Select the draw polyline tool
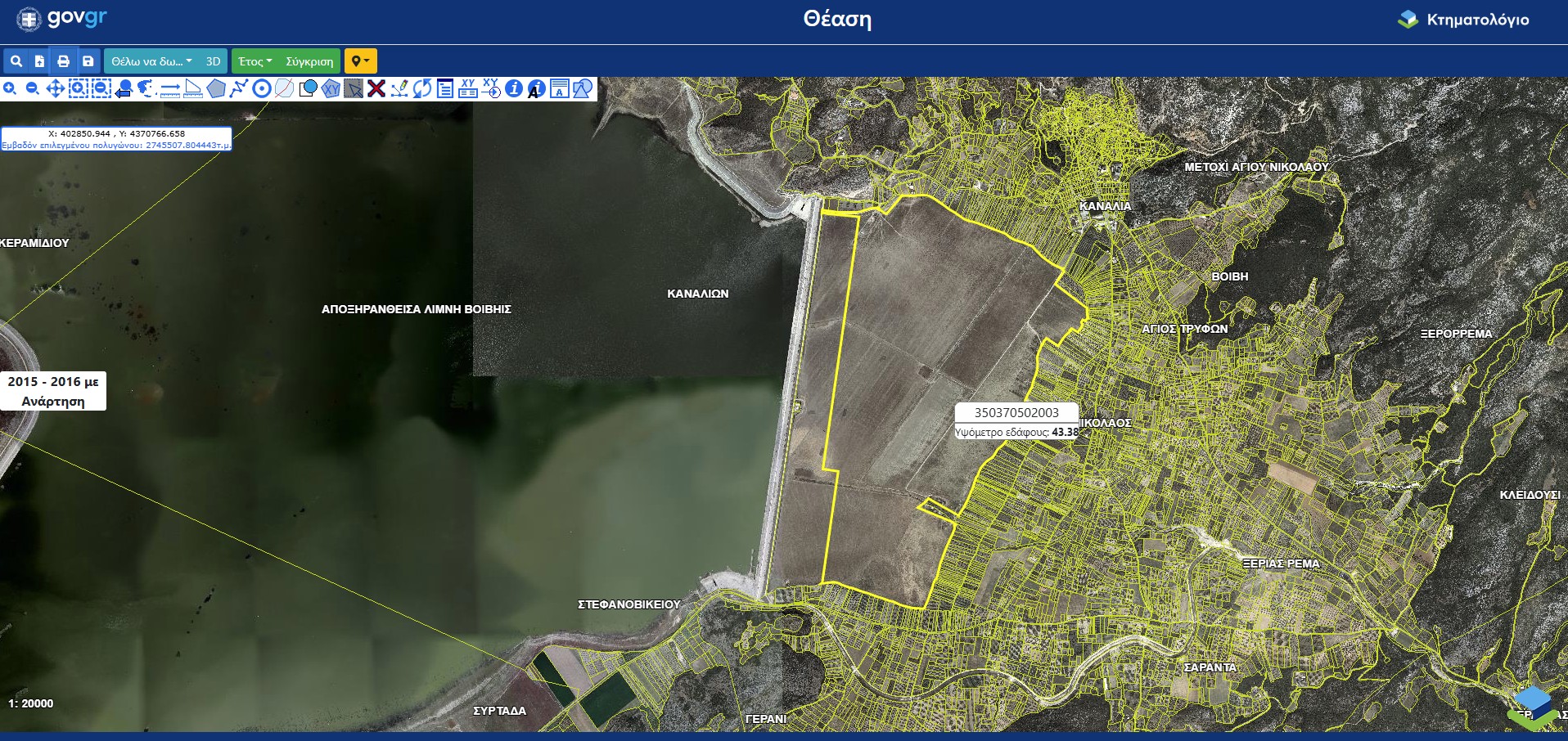 pyautogui.click(x=238, y=88)
